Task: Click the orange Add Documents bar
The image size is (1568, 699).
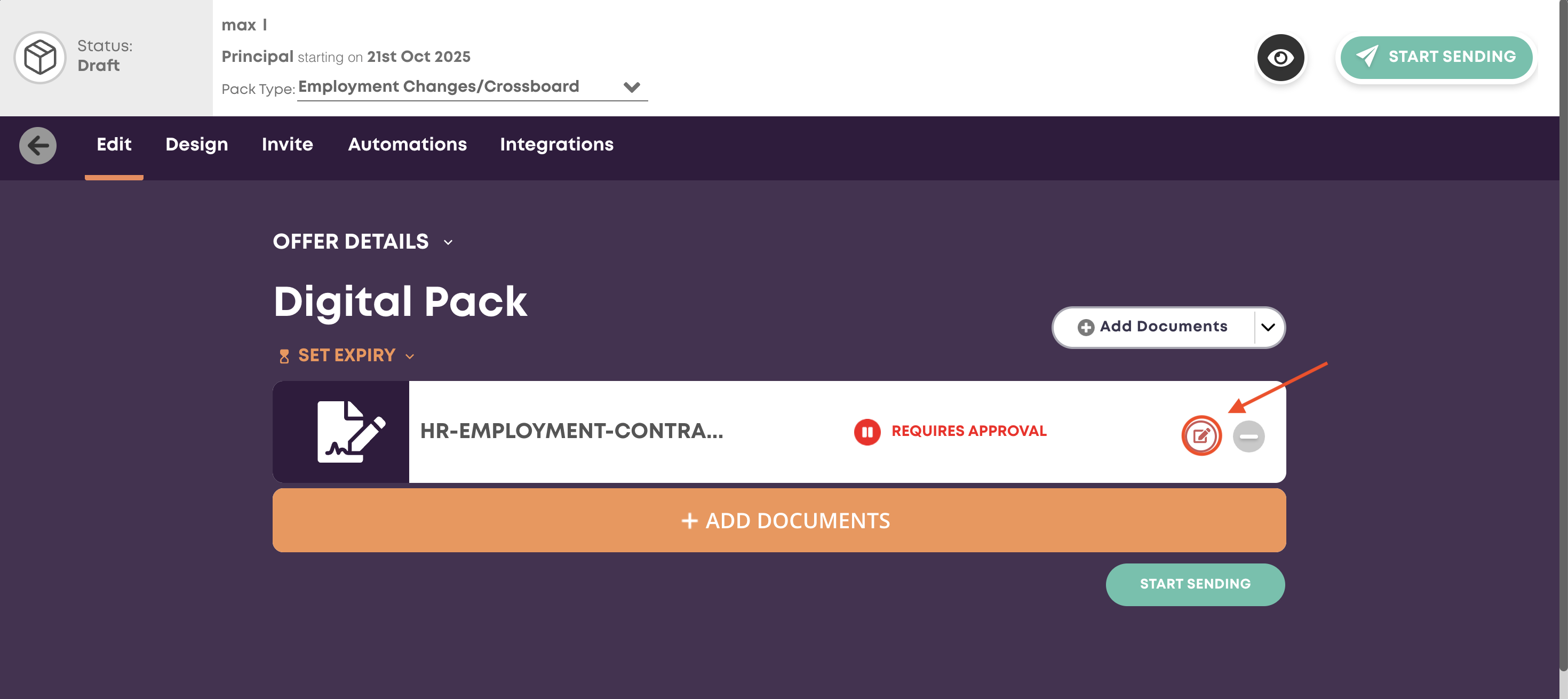Action: (778, 520)
